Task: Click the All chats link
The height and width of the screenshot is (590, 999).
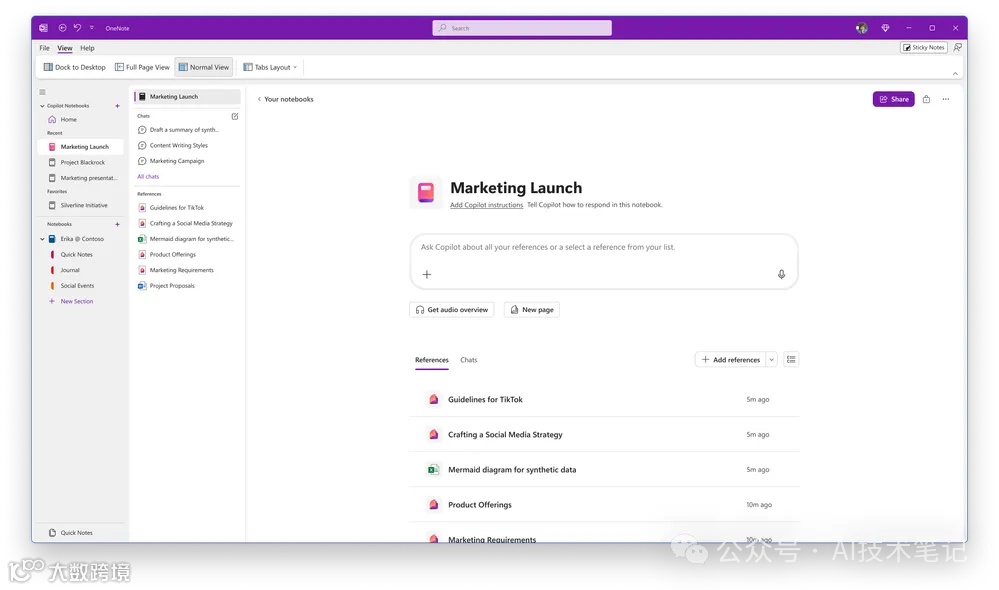Action: (148, 176)
